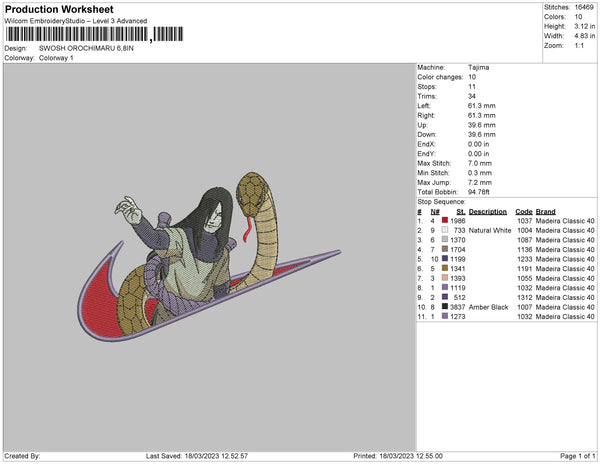Click the 'St.' column header
Image resolution: width=600 pixels, height=464 pixels.
[x=461, y=212]
